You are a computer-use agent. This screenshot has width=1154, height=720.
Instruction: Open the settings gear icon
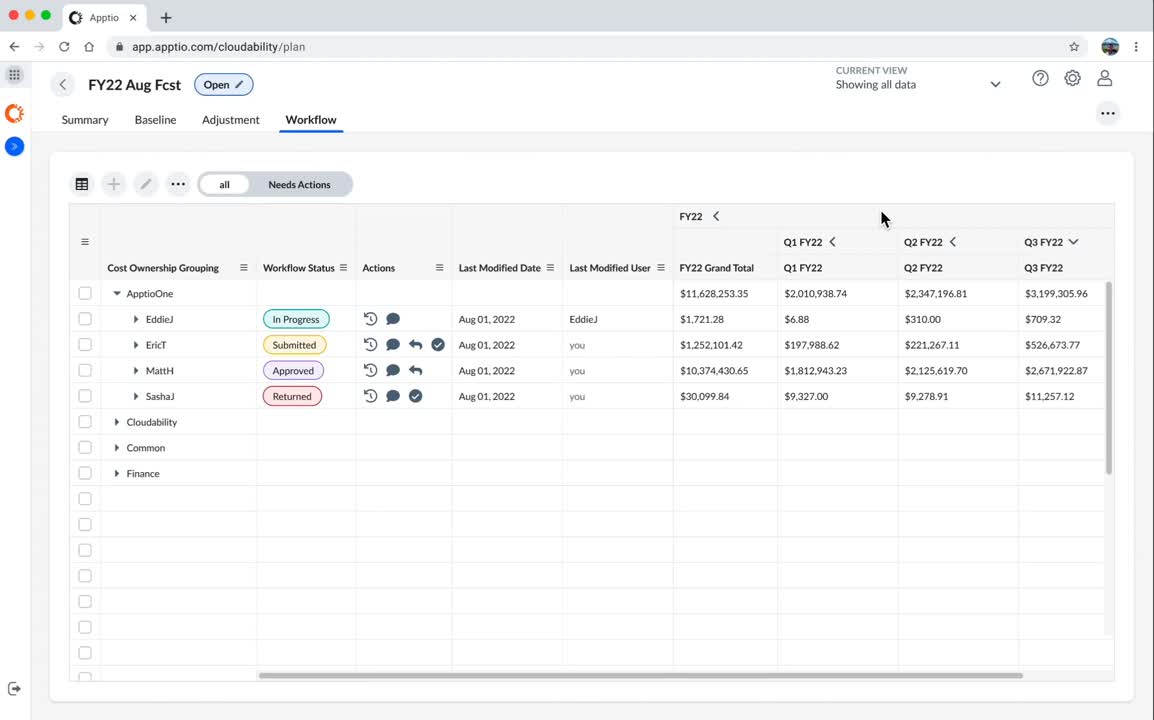pos(1072,78)
